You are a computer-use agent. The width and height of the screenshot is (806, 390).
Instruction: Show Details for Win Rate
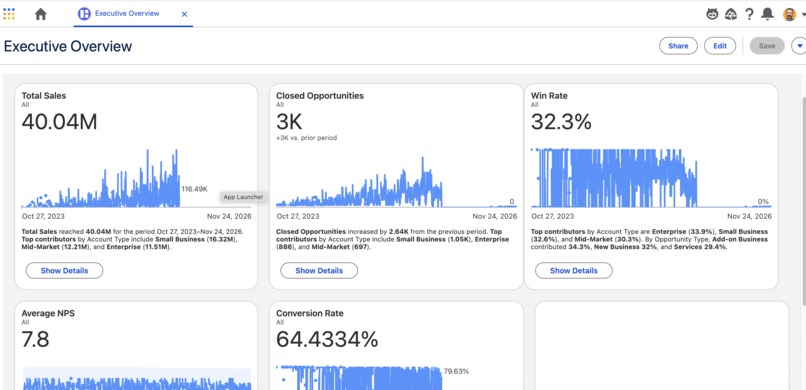pos(574,270)
